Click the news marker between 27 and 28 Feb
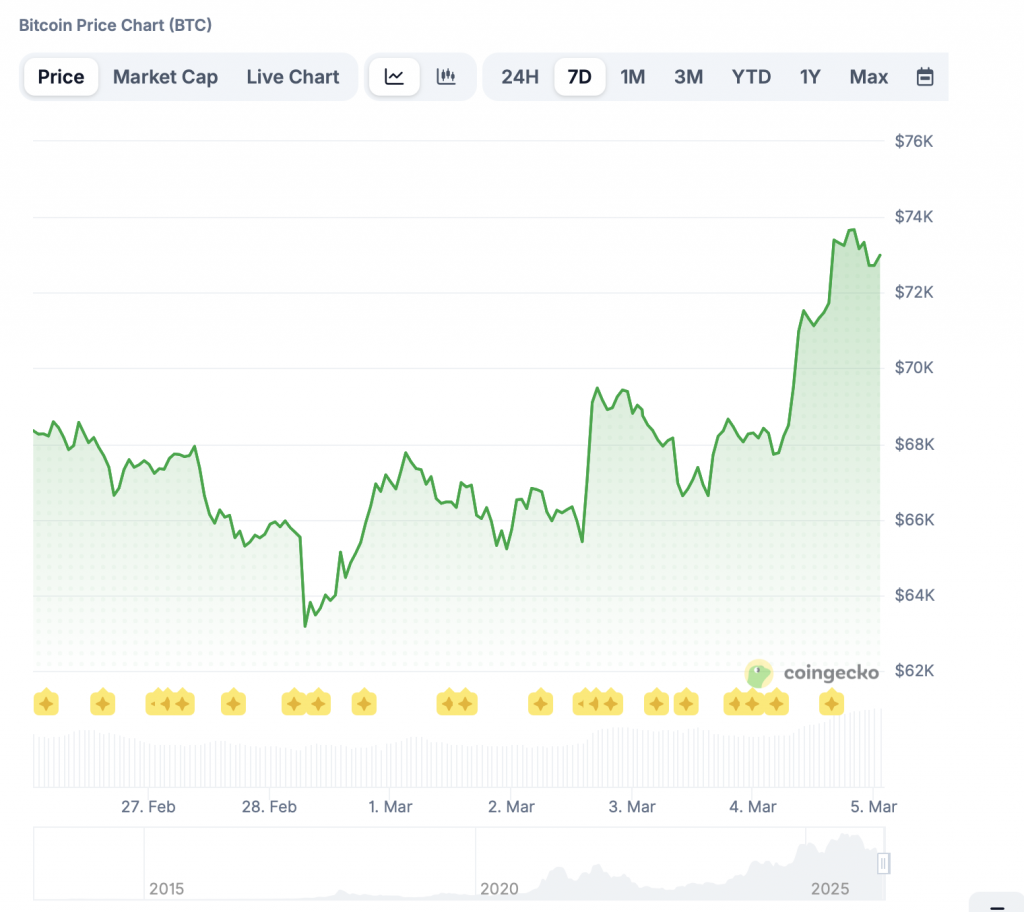The width and height of the screenshot is (1024, 912). click(x=233, y=703)
